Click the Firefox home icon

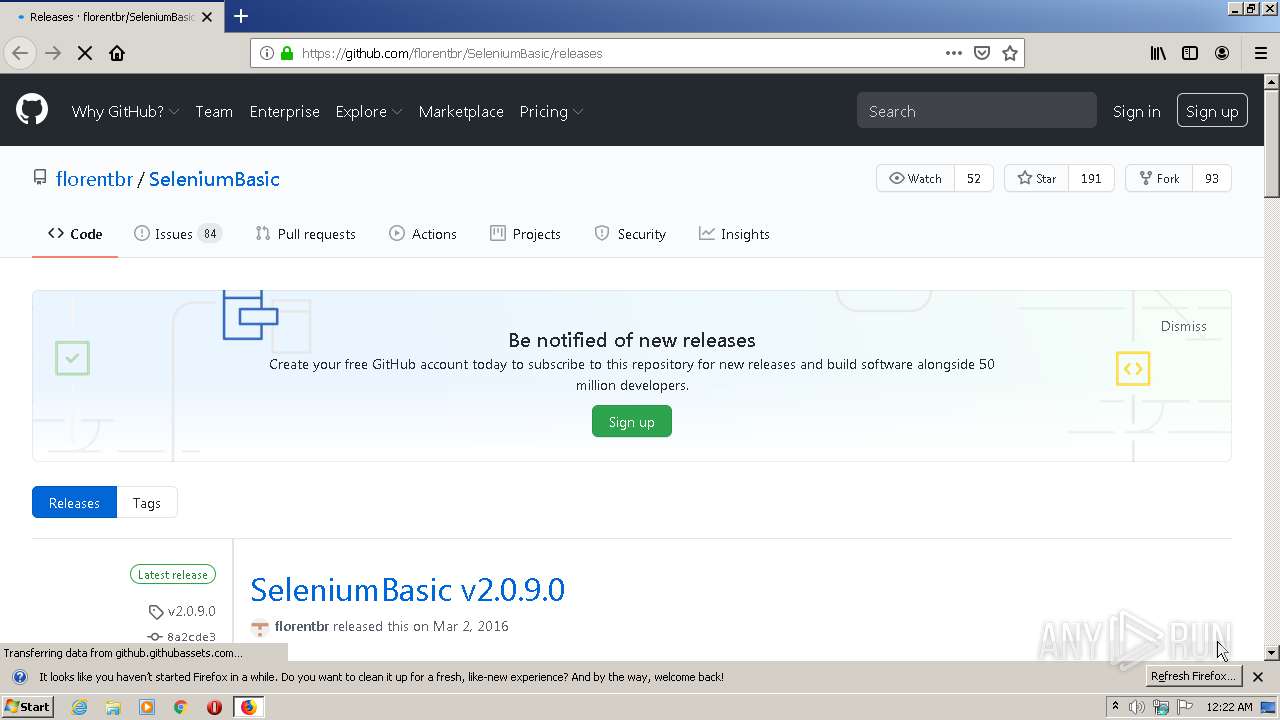pyautogui.click(x=117, y=53)
